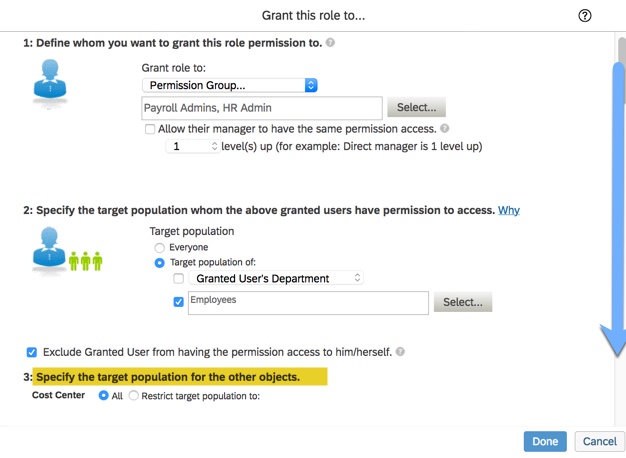Image resolution: width=626 pixels, height=458 pixels.
Task: Select Restrict target population to for Cost Center
Action: [x=134, y=395]
